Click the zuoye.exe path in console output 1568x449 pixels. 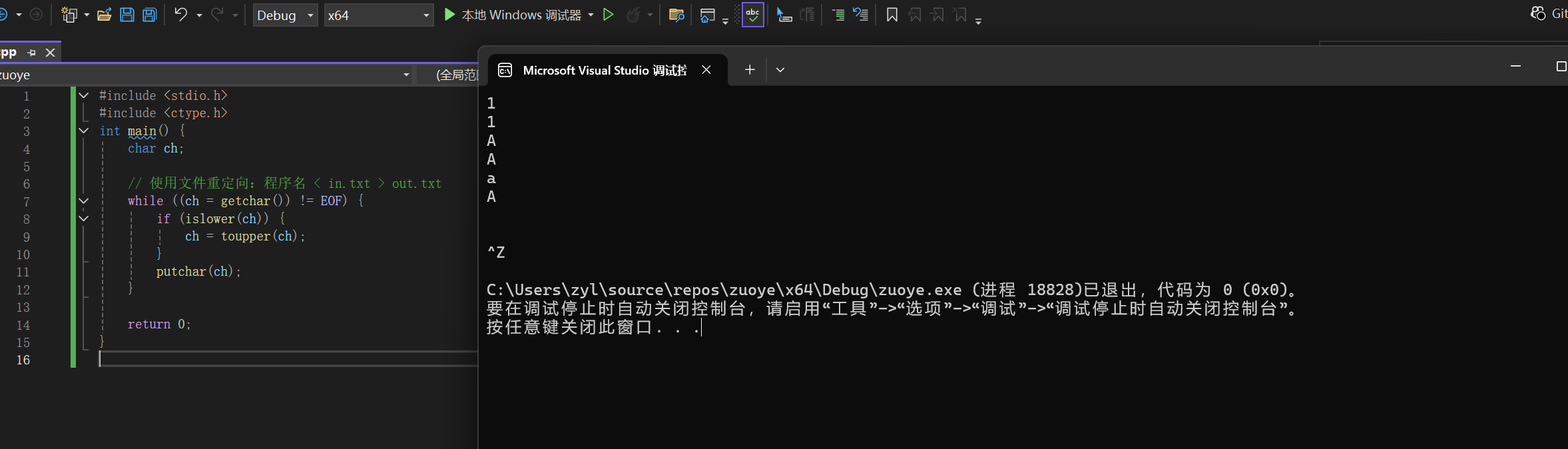click(x=724, y=290)
